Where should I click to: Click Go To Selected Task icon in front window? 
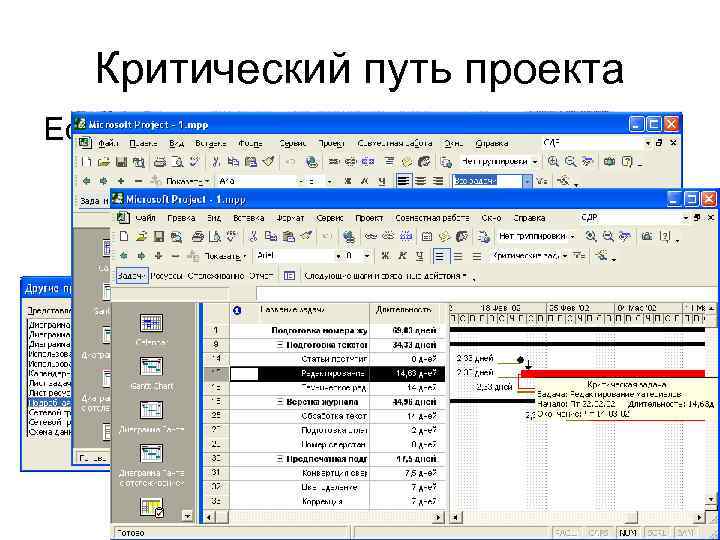(x=625, y=236)
